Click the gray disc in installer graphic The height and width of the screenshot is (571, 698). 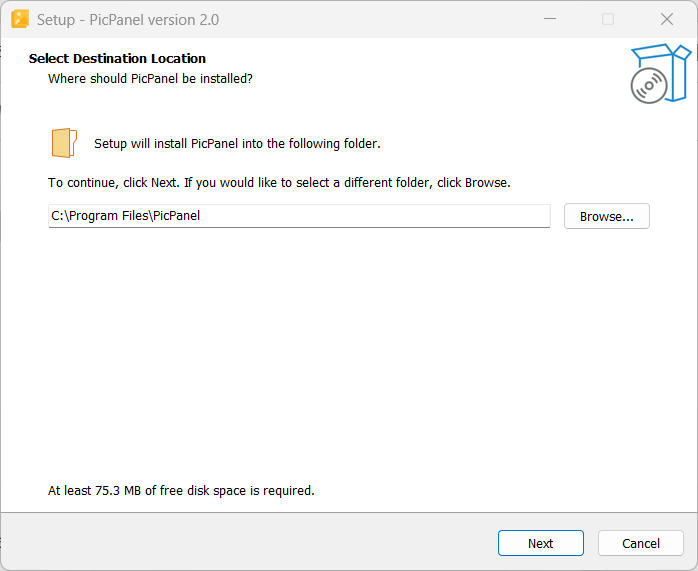click(x=649, y=85)
